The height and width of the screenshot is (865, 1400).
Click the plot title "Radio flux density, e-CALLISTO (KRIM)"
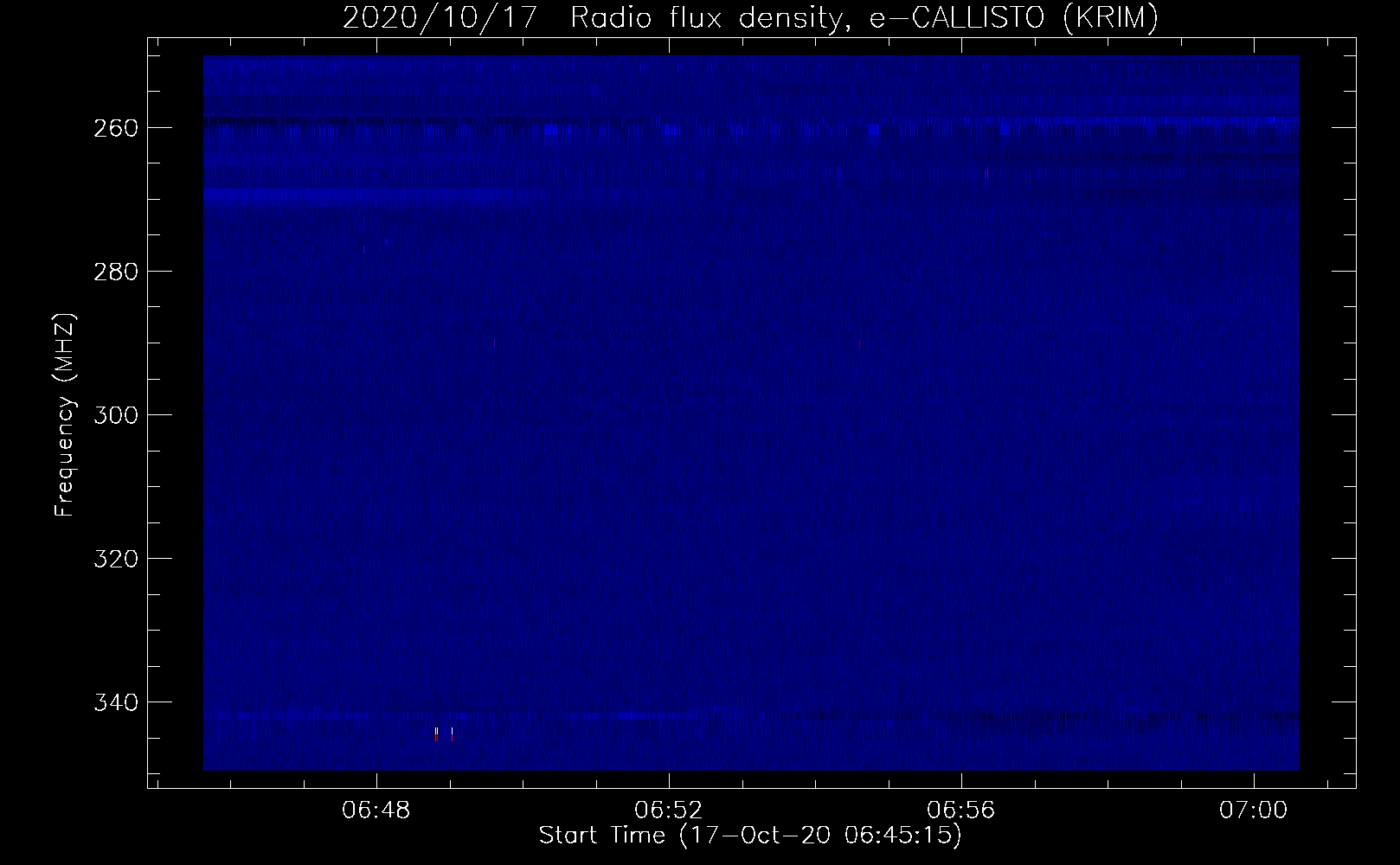864,18
